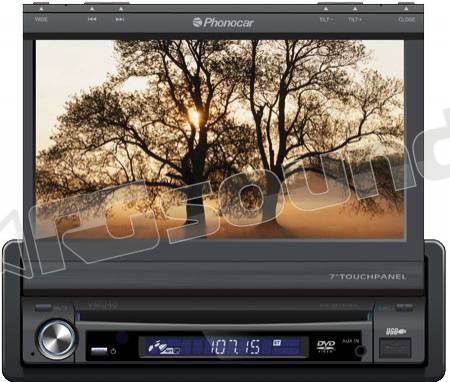
Task: Select the AUX IN jack
Action: tap(360, 351)
